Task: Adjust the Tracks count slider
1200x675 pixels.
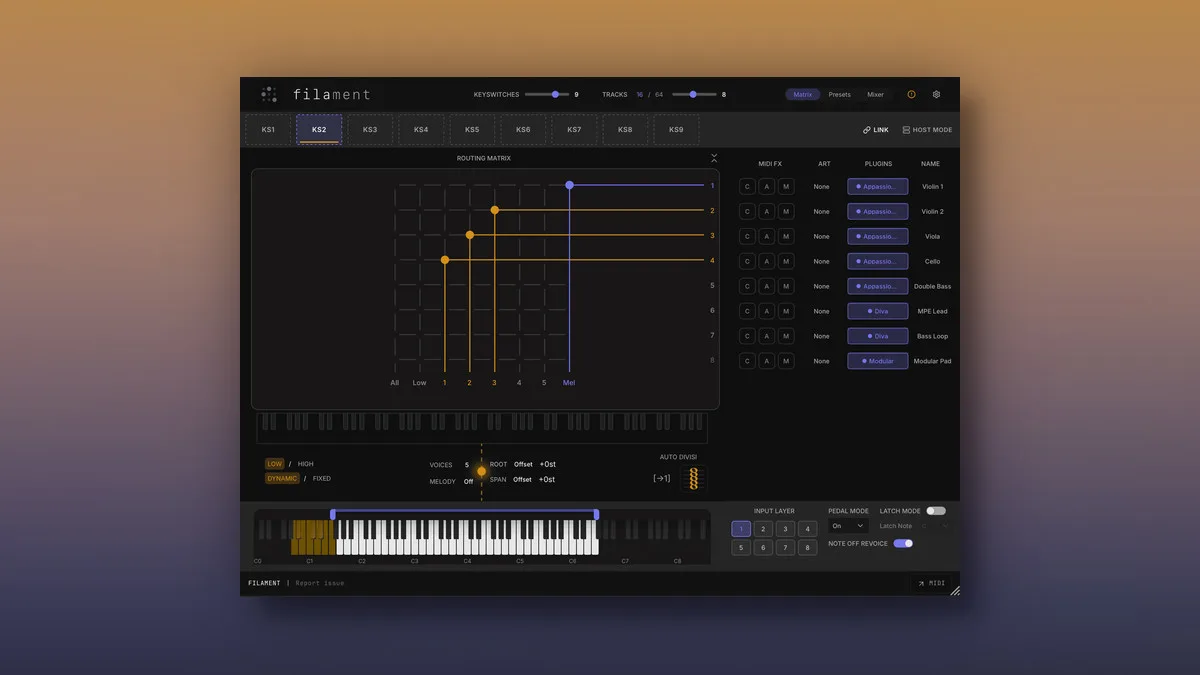Action: (x=694, y=94)
